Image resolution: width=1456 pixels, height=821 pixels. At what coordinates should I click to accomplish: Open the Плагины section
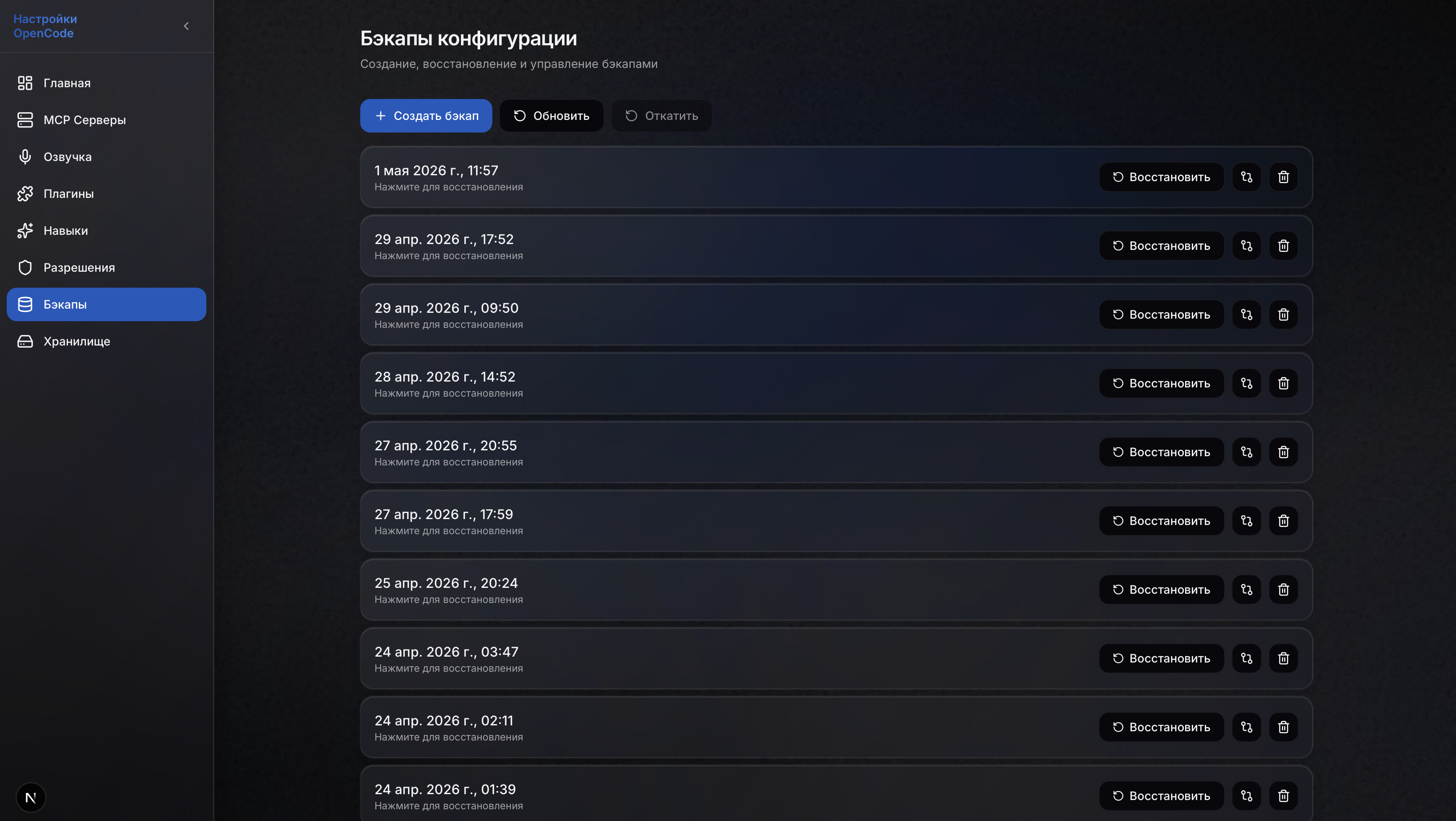106,194
